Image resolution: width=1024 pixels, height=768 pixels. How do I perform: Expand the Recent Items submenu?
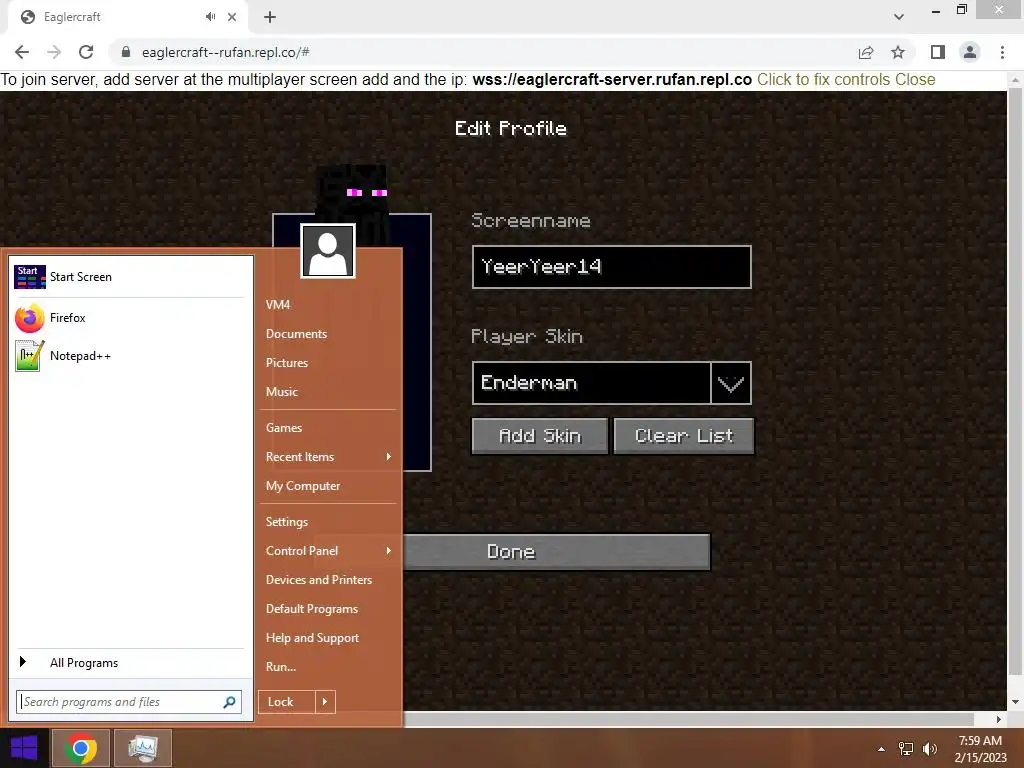tap(389, 456)
